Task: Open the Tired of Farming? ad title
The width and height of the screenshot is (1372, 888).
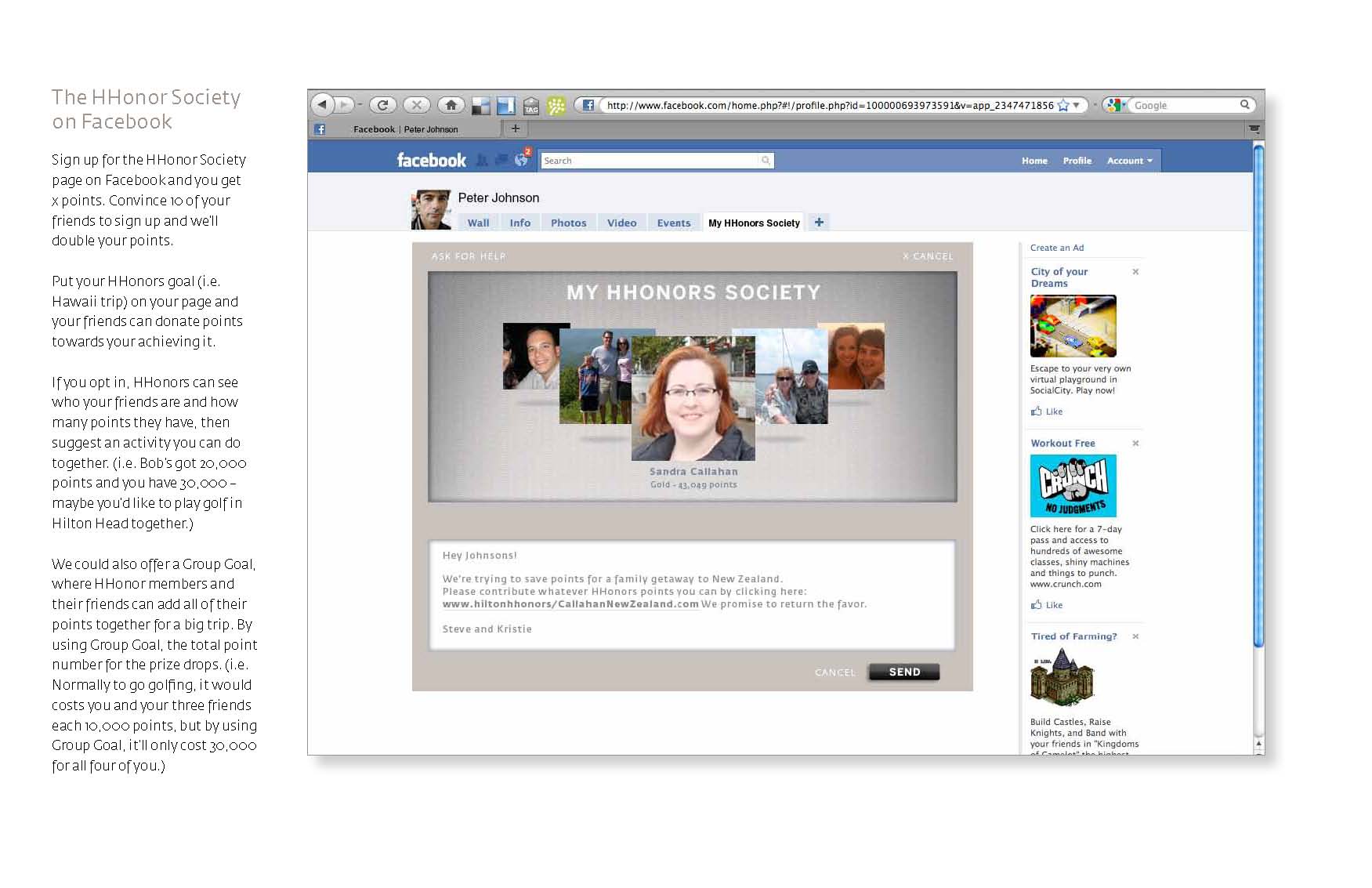Action: coord(1073,636)
